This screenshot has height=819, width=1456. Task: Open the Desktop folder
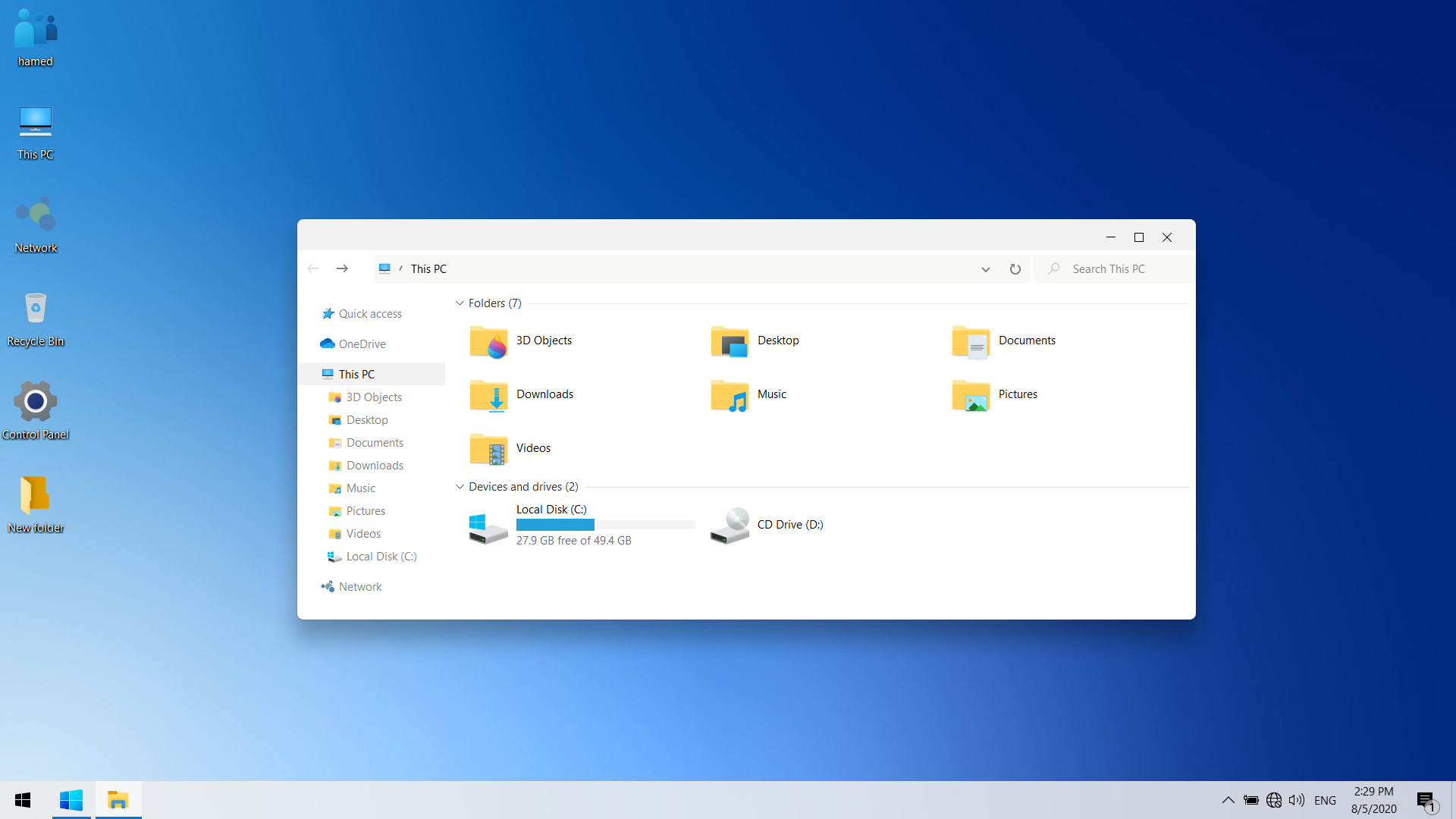coord(778,339)
